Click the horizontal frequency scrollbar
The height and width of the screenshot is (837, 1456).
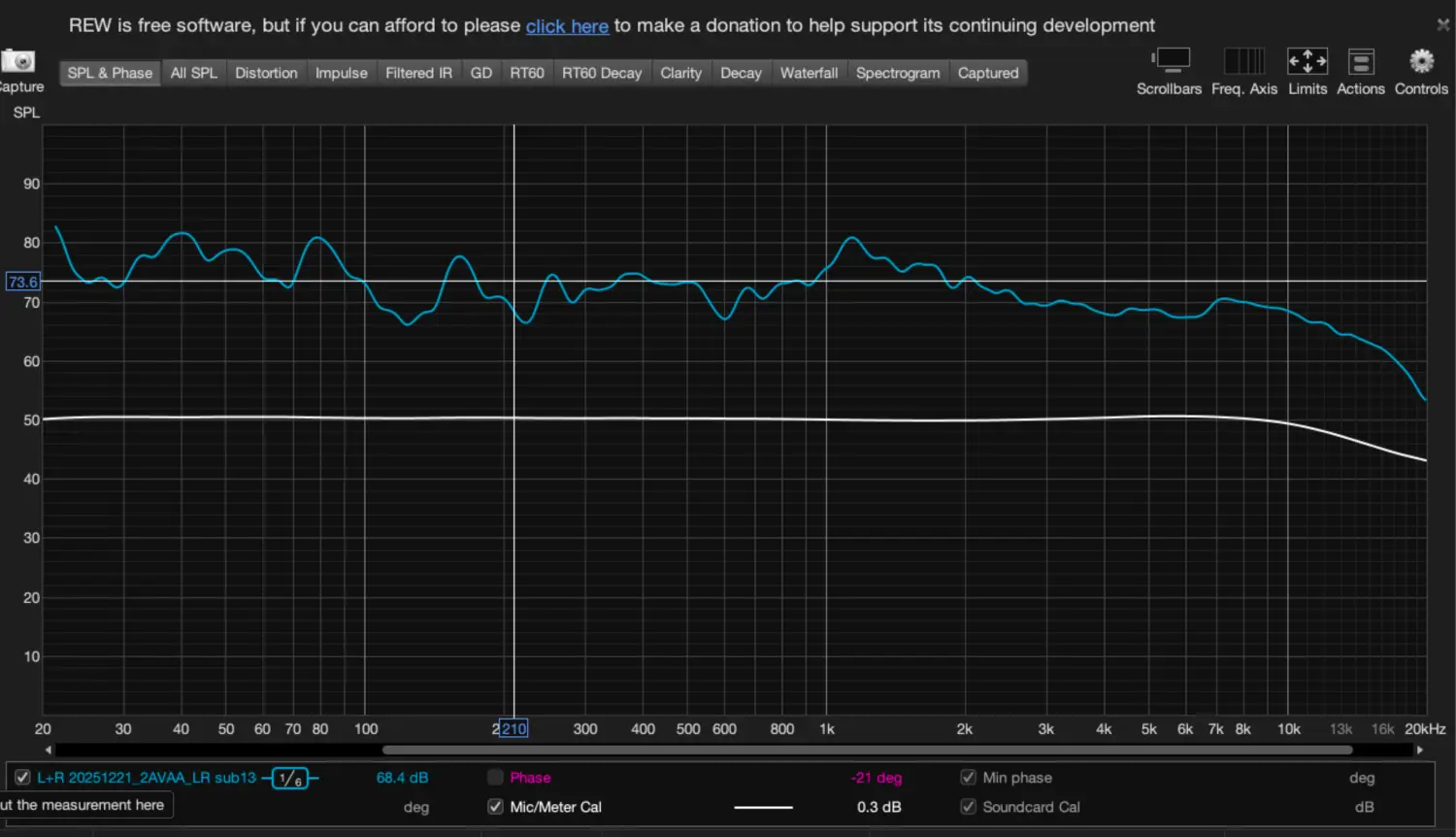[866, 750]
